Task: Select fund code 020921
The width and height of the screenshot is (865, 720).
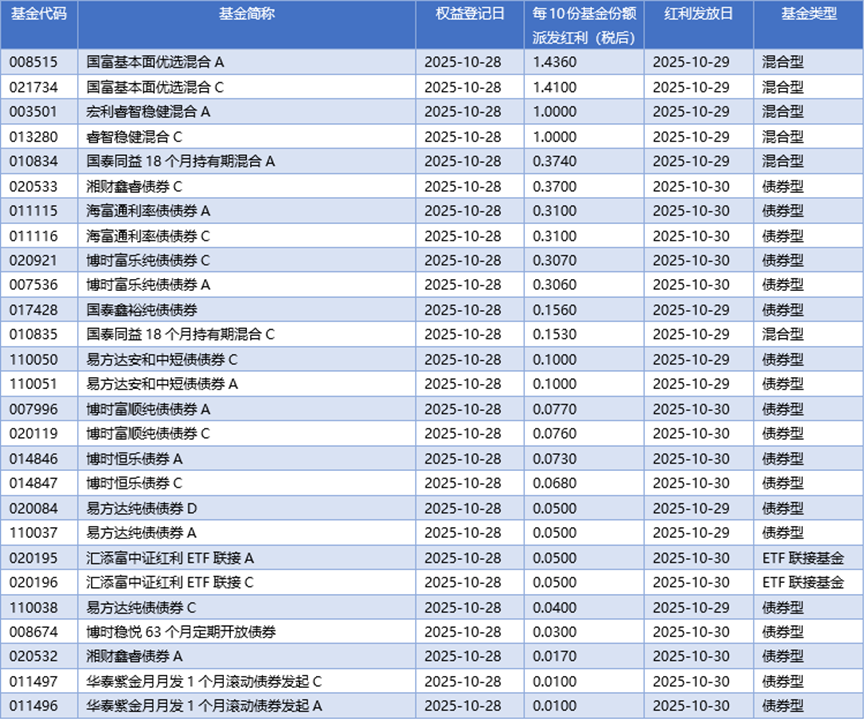Action: (33, 260)
